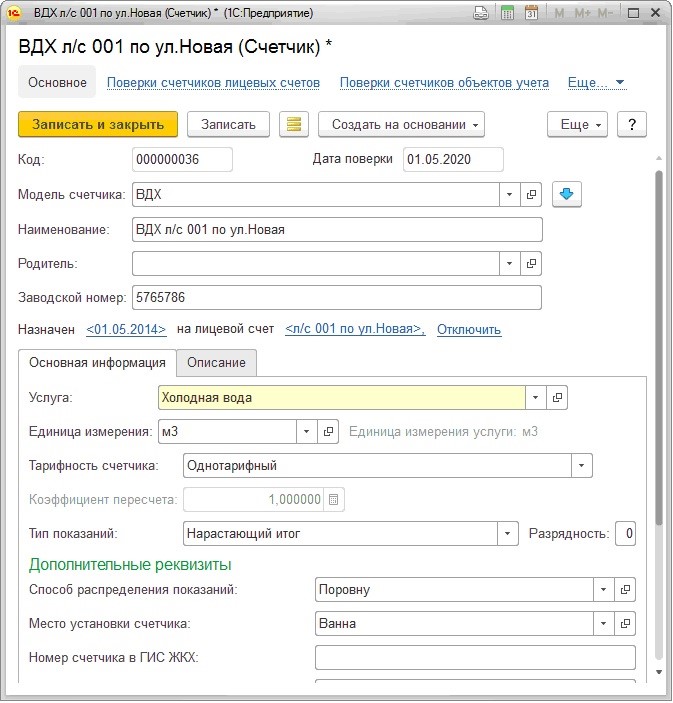673x703 pixels.
Task: Expand the Тарифность счетчика dropdown
Action: pyautogui.click(x=581, y=465)
